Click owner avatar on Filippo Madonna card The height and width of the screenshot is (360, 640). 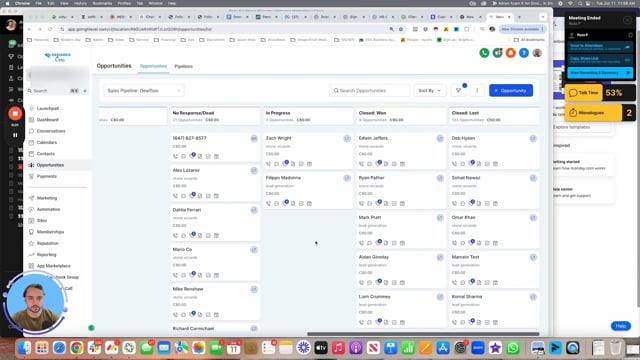pos(347,178)
